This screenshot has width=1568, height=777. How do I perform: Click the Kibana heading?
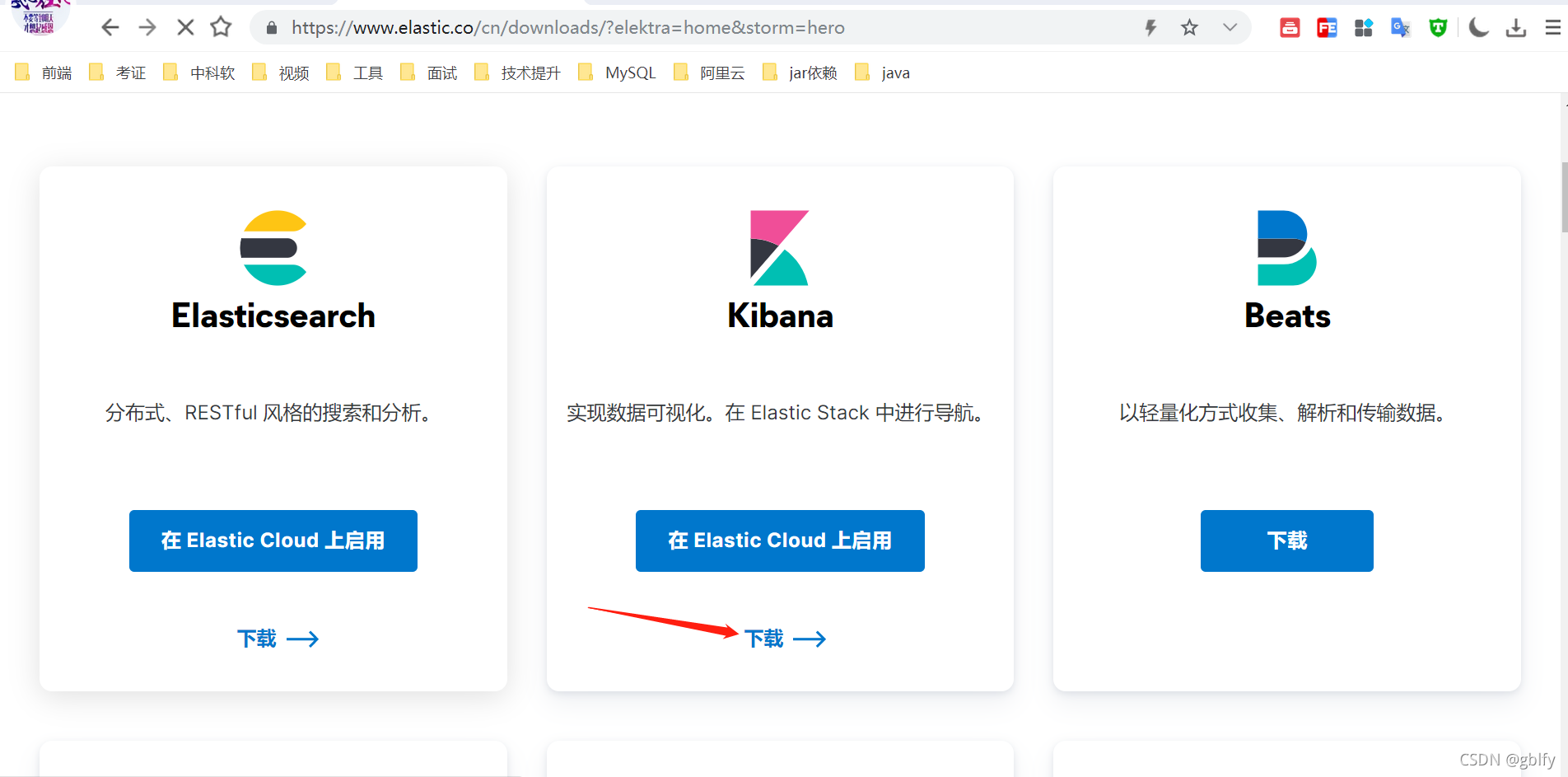click(x=780, y=316)
